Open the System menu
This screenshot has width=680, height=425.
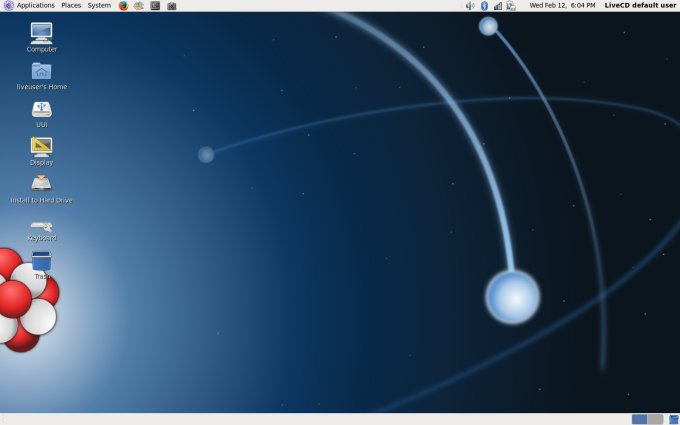click(99, 6)
